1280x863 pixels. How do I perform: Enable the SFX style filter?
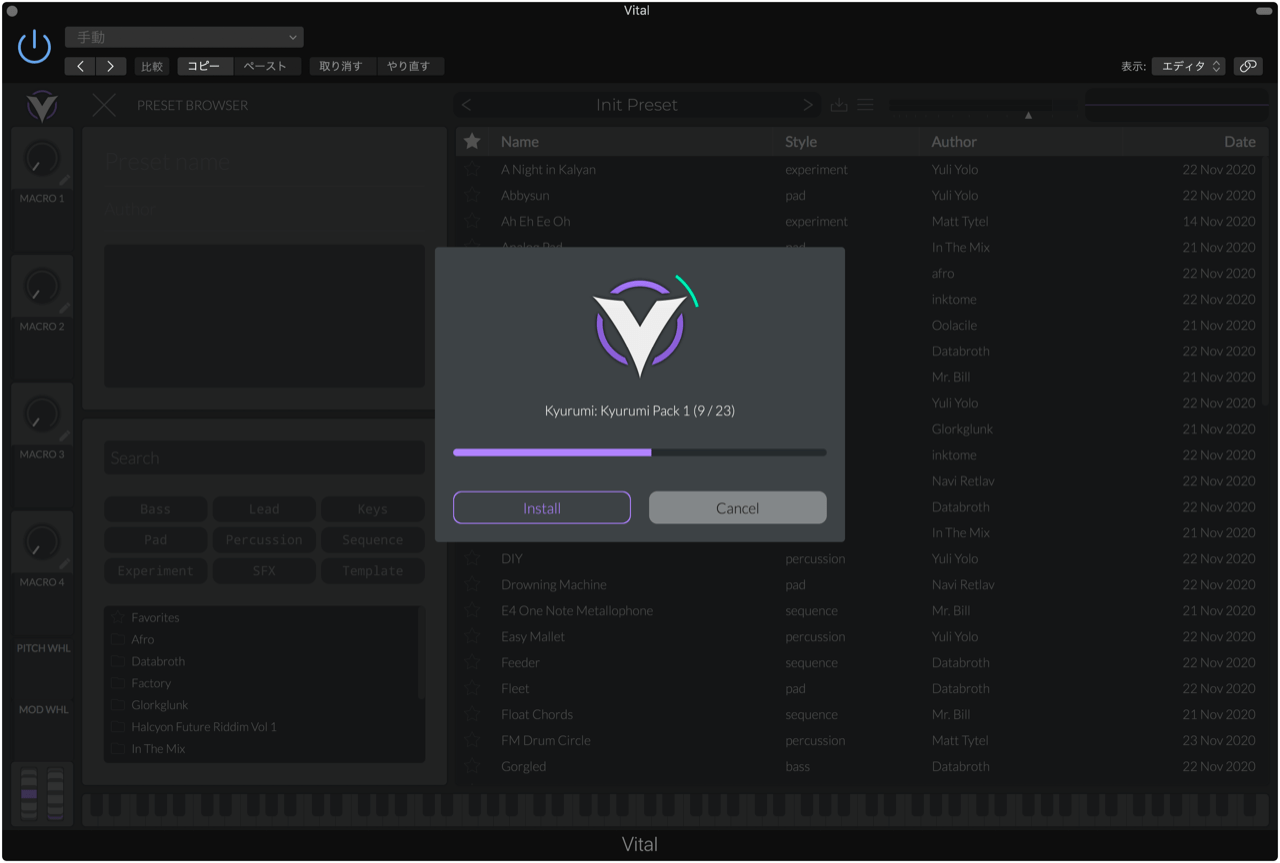click(x=263, y=571)
